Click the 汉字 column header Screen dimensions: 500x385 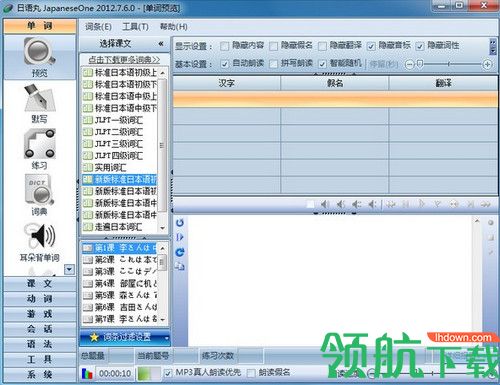[227, 83]
